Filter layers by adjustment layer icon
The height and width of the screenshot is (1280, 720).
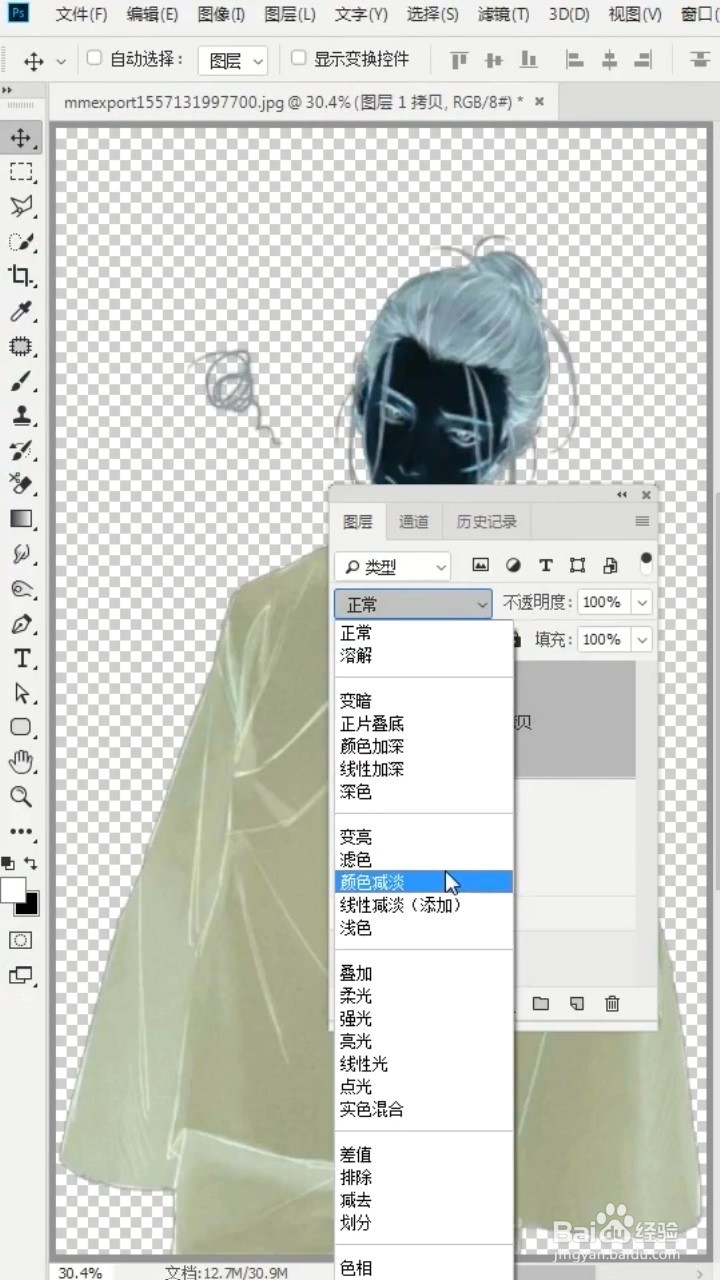(x=513, y=565)
